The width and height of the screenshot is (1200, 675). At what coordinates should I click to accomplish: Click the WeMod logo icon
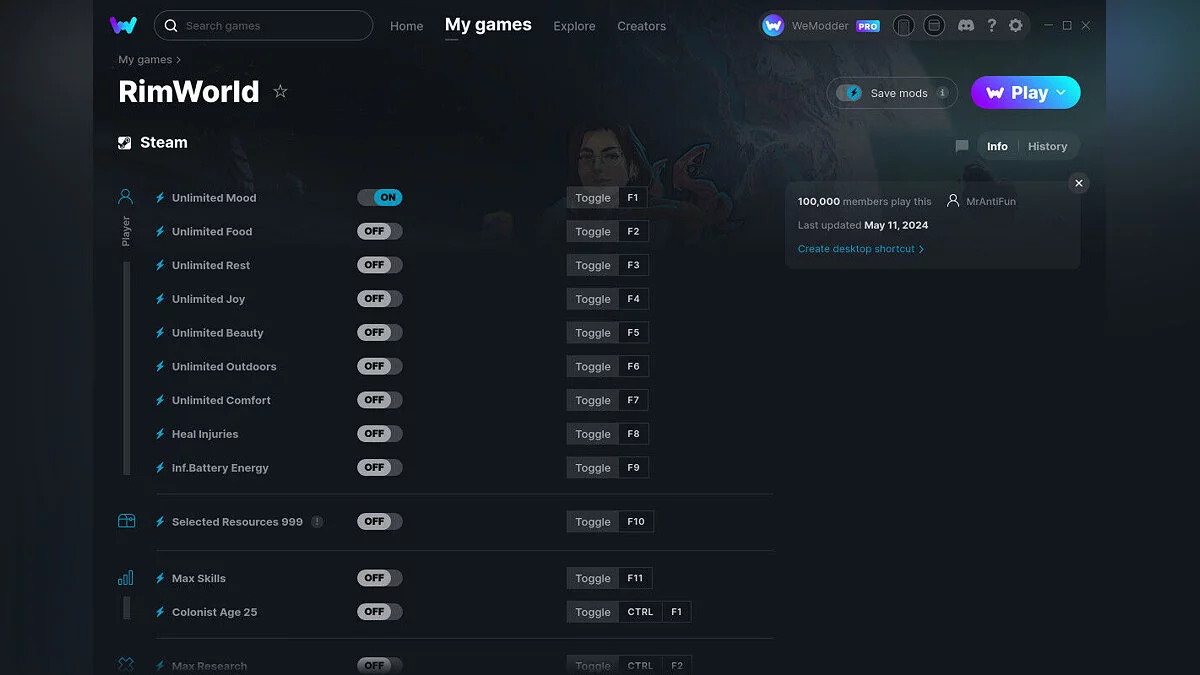click(124, 25)
